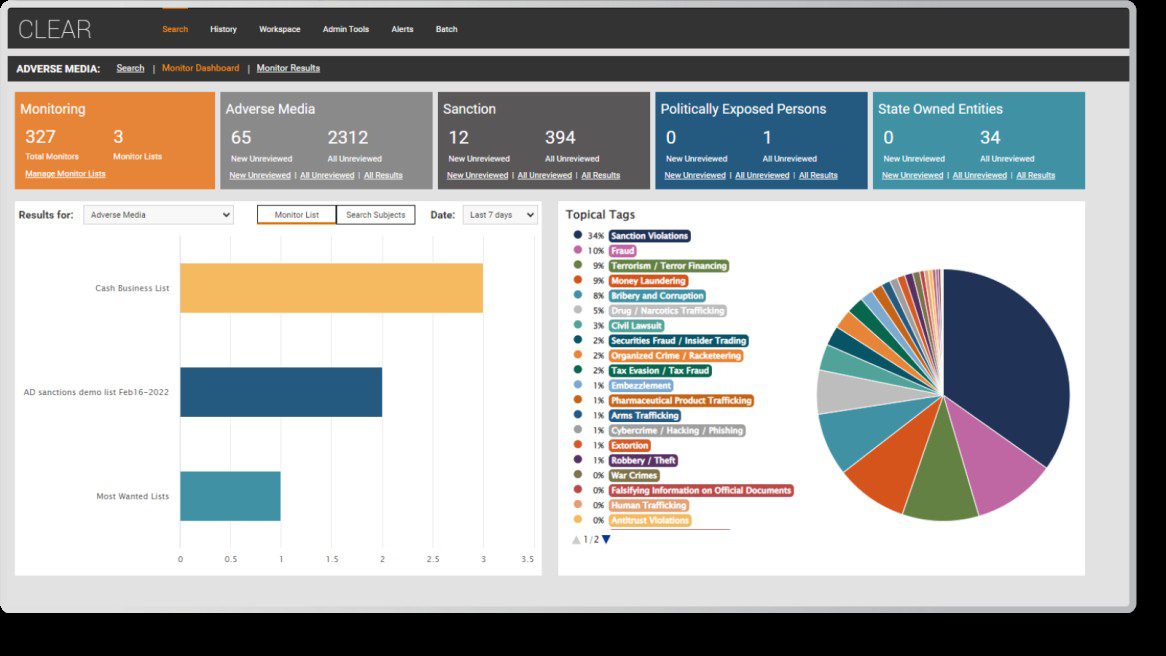
Task: Open the Date range dropdown
Action: (x=499, y=215)
